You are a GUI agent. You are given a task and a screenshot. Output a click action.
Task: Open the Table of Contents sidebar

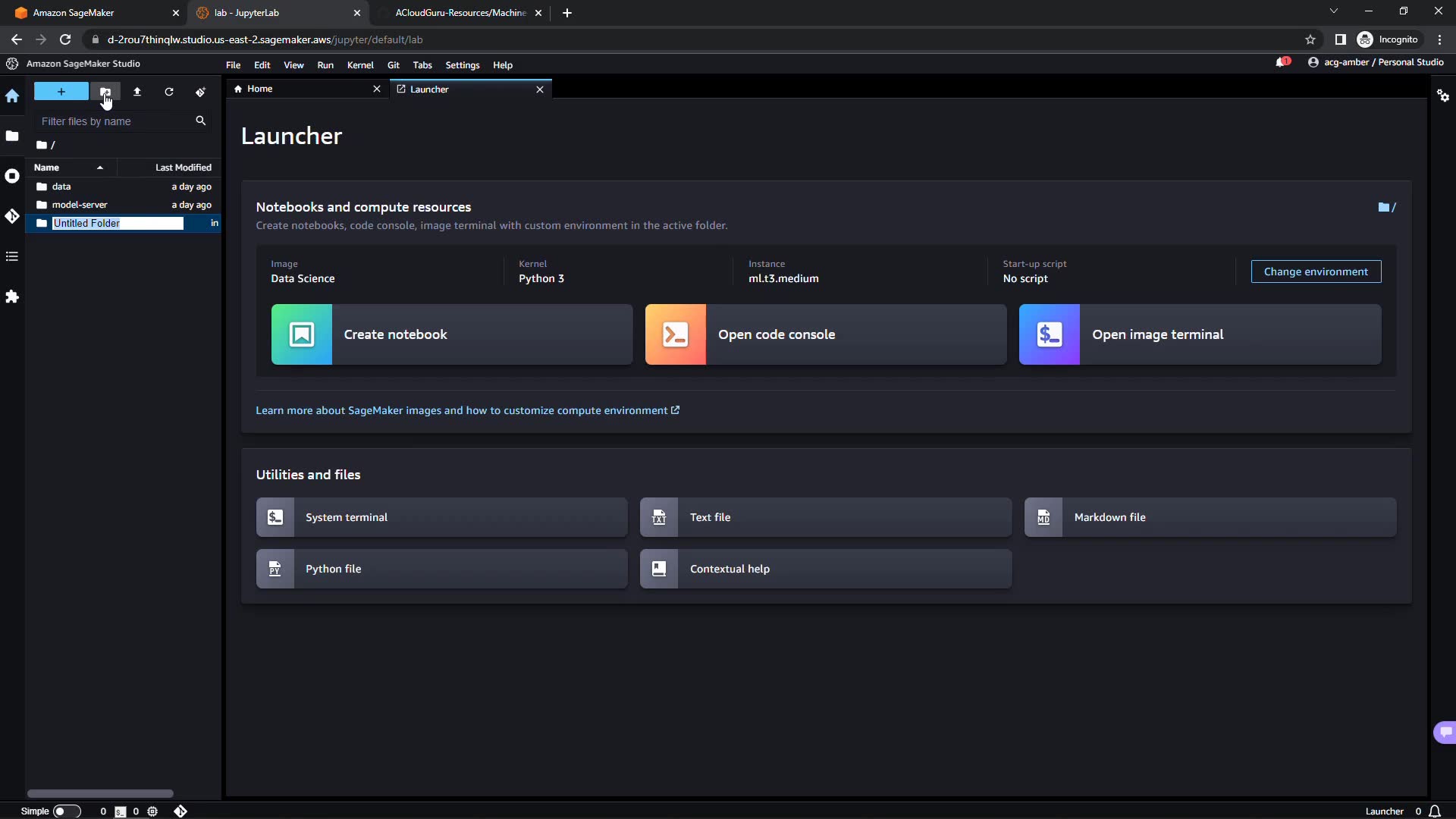coord(12,256)
